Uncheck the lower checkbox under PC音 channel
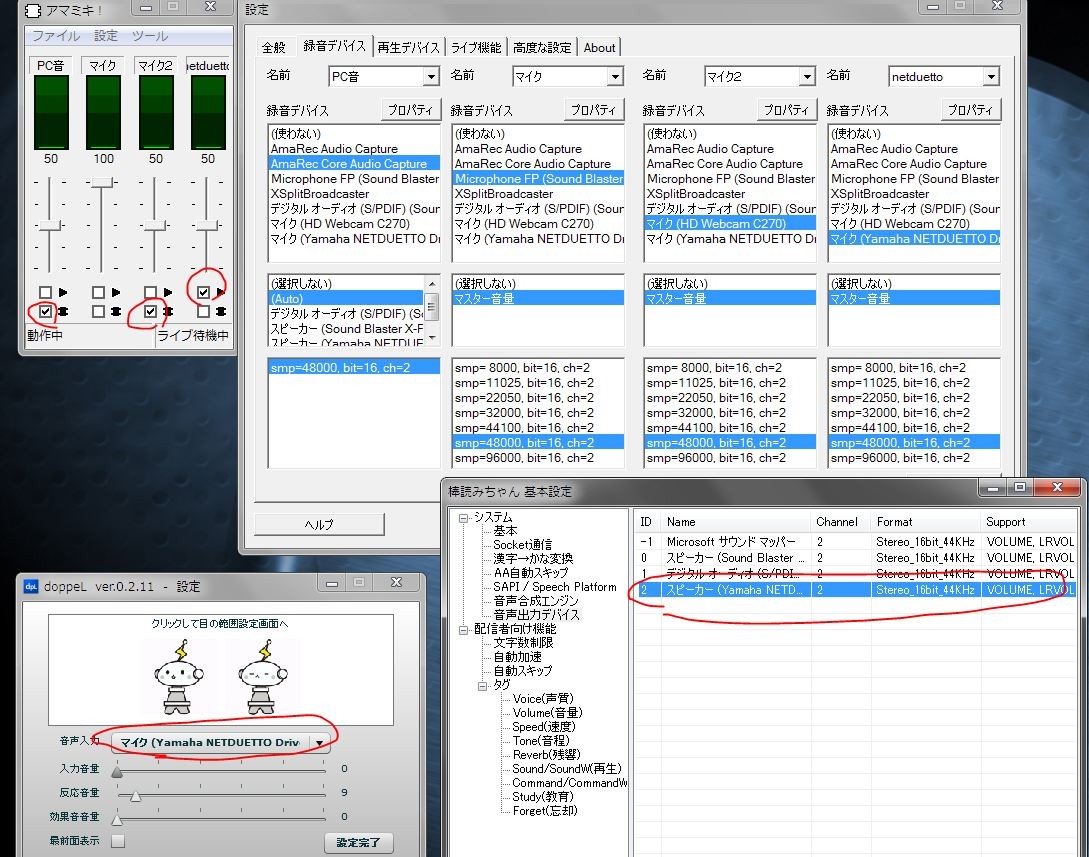This screenshot has width=1089, height=857. [x=45, y=312]
